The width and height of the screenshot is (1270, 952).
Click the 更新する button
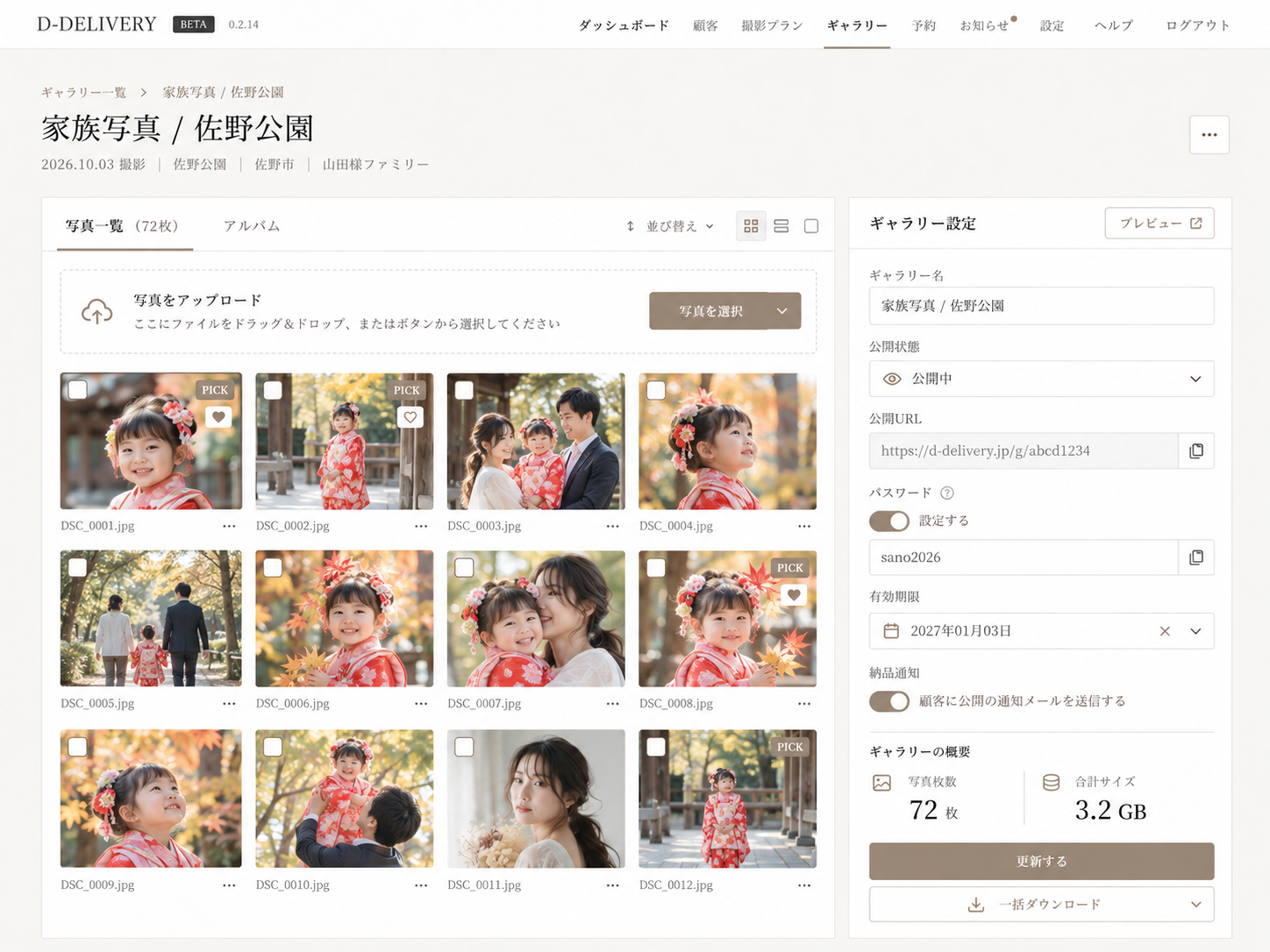(x=1041, y=862)
